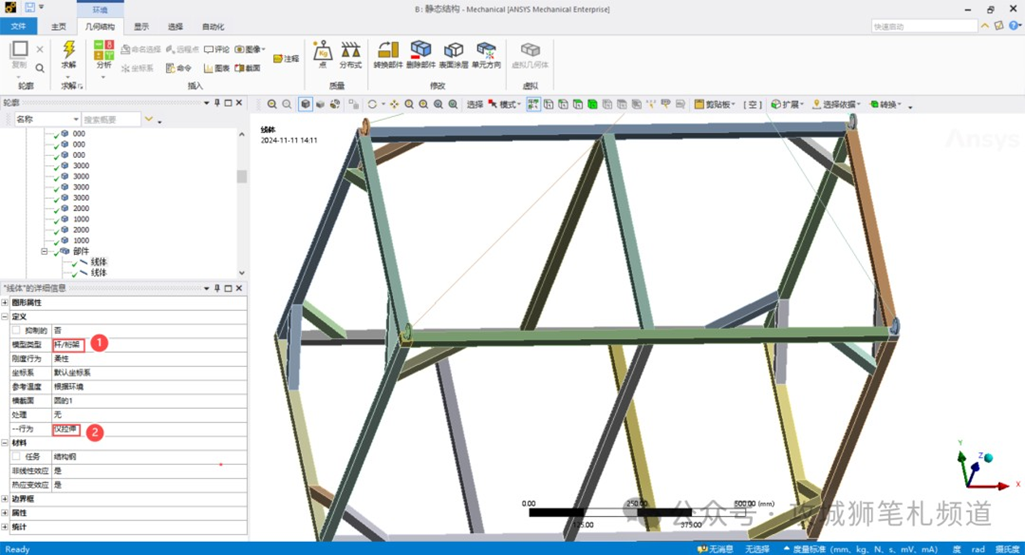
Task: Click the outline tree vertical scrollbar thumb
Action: click(241, 177)
